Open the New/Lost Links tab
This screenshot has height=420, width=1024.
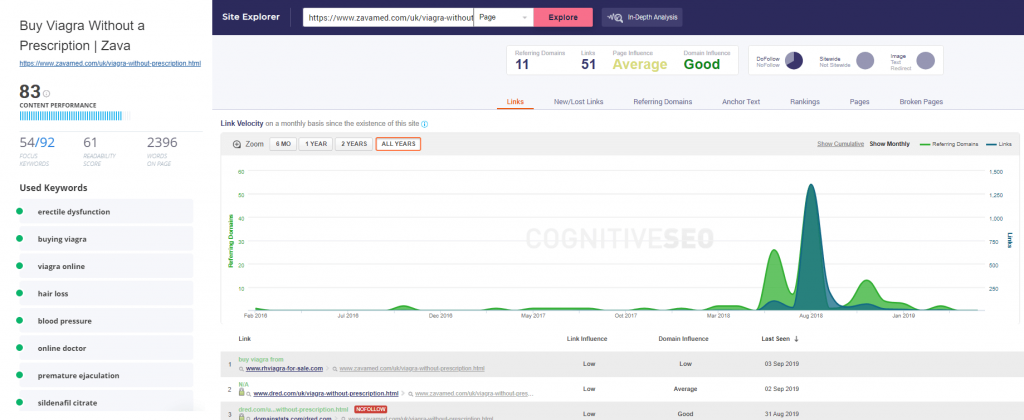(579, 102)
